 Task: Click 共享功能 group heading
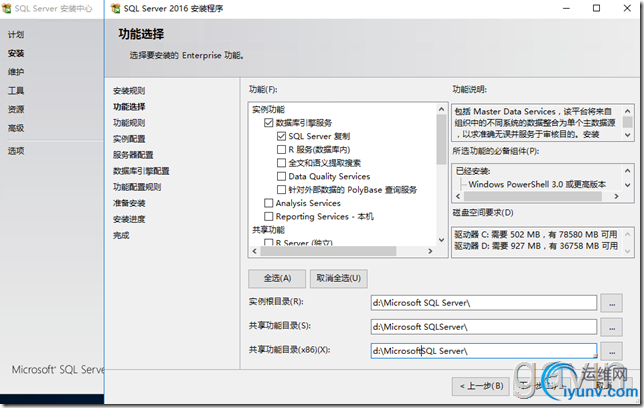(268, 230)
